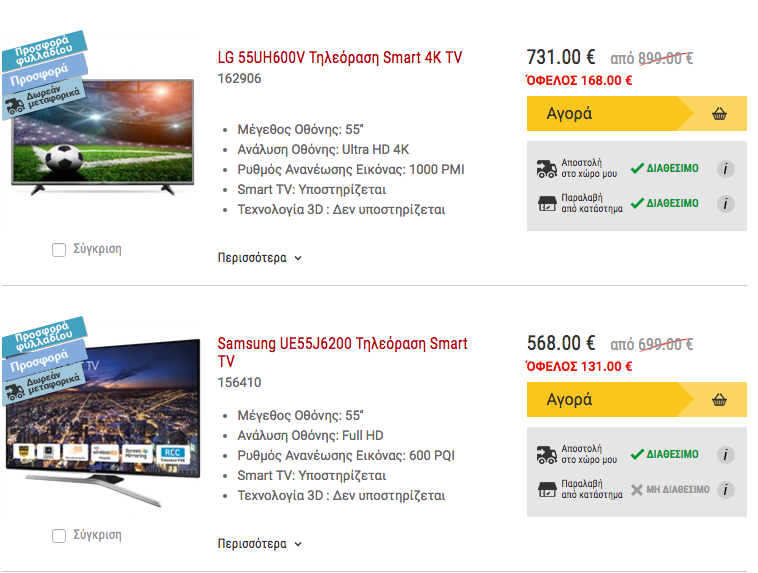Click the Samsung TV product image
This screenshot has width=758, height=573.
[x=102, y=422]
